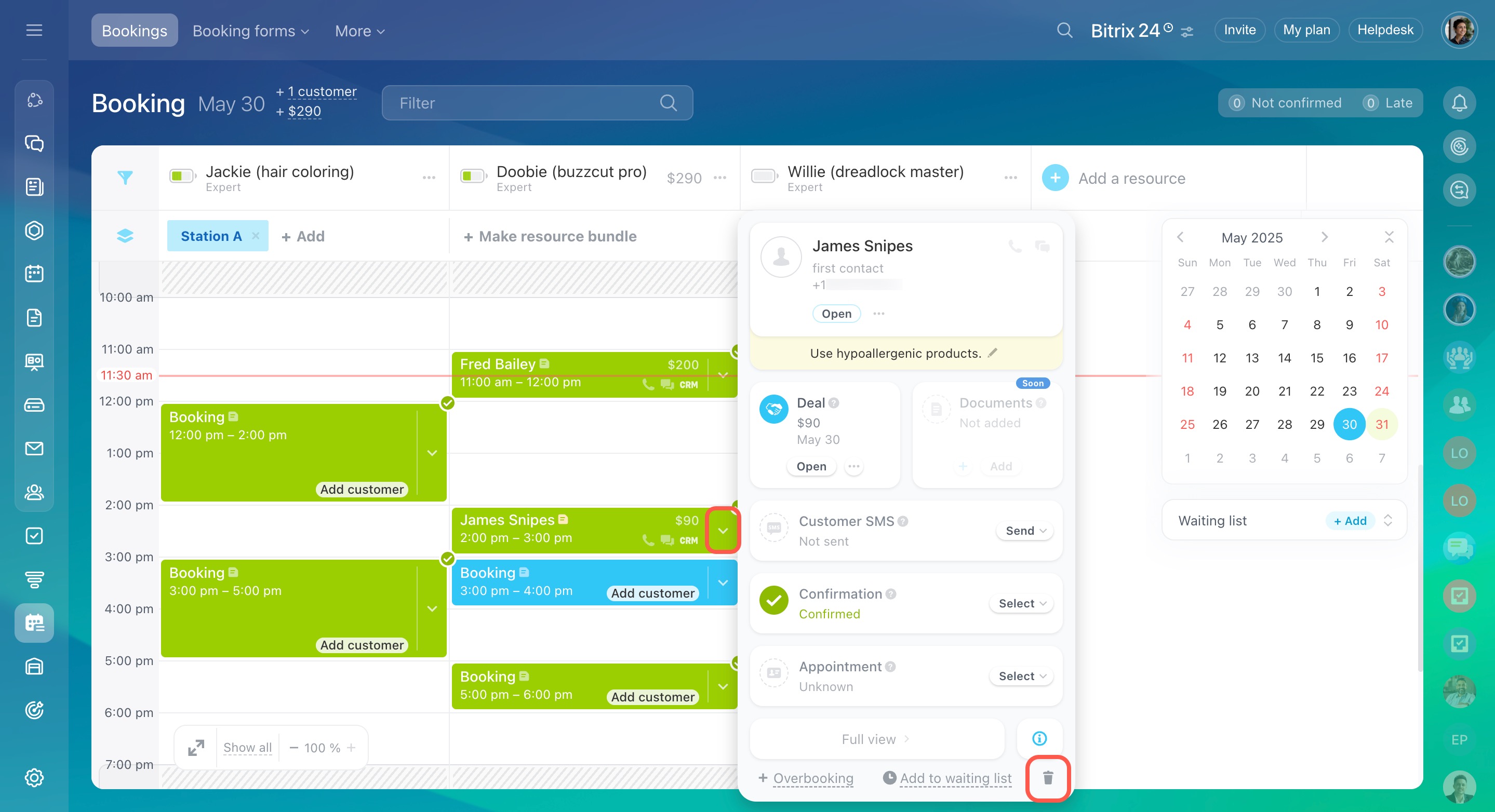The width and height of the screenshot is (1495, 812).
Task: Open the settings gear in the left sidebar
Action: [34, 777]
